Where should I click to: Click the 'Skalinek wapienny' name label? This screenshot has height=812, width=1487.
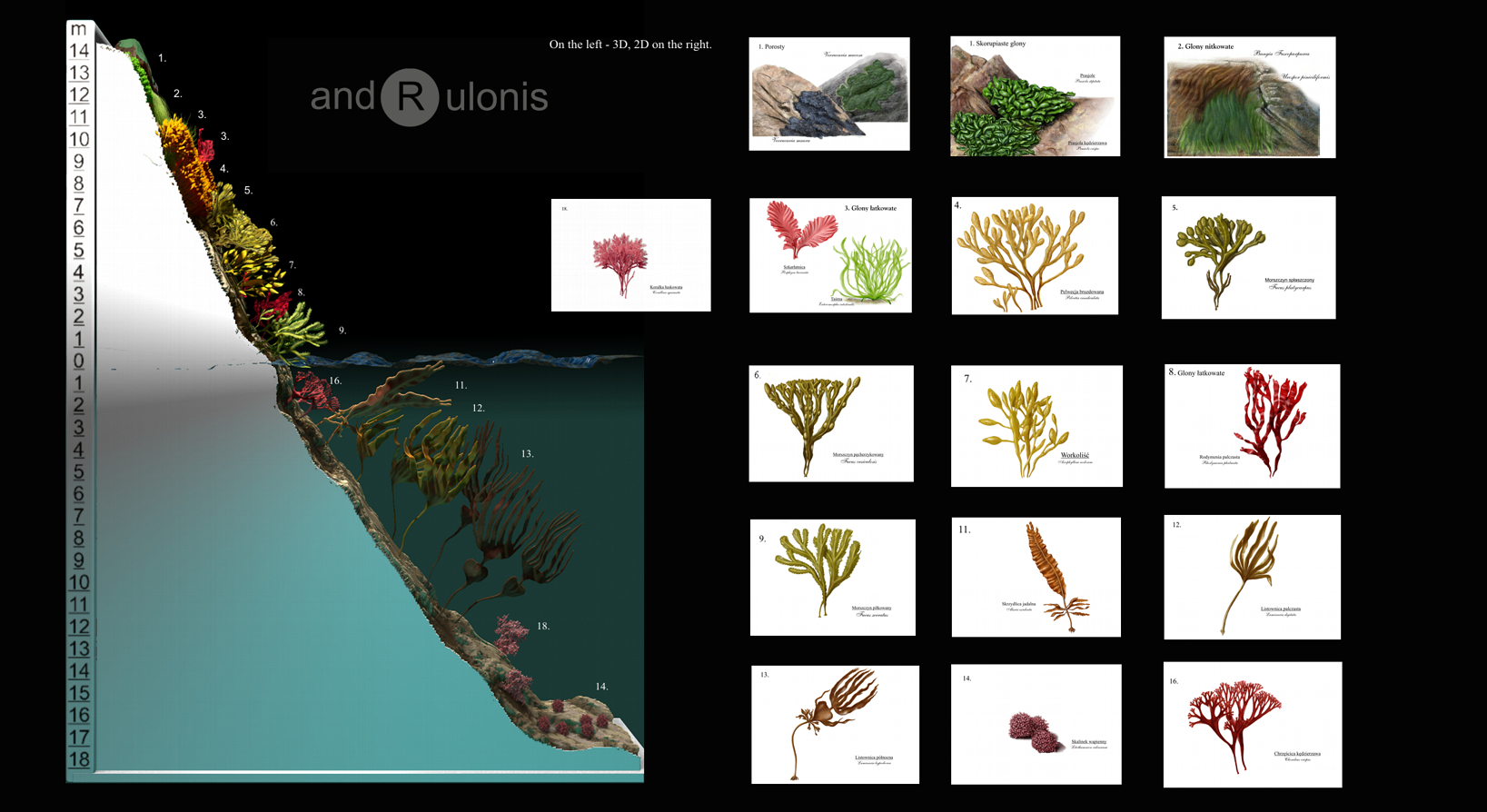(x=1088, y=741)
